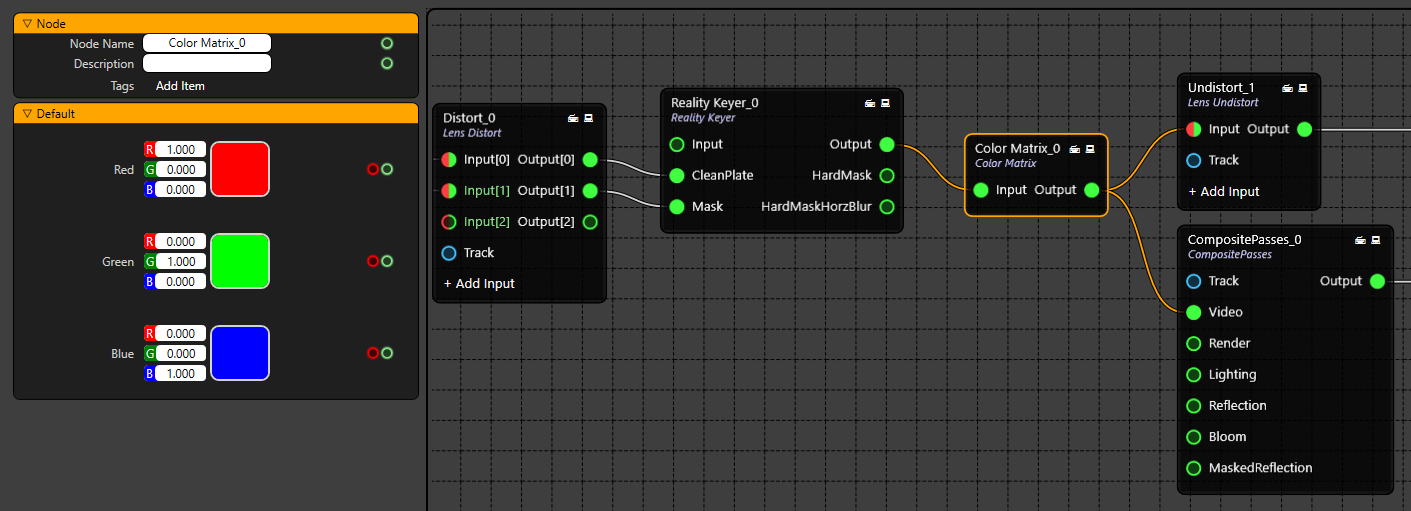This screenshot has width=1411, height=511.
Task: Click the HardMask output pin
Action: click(886, 176)
